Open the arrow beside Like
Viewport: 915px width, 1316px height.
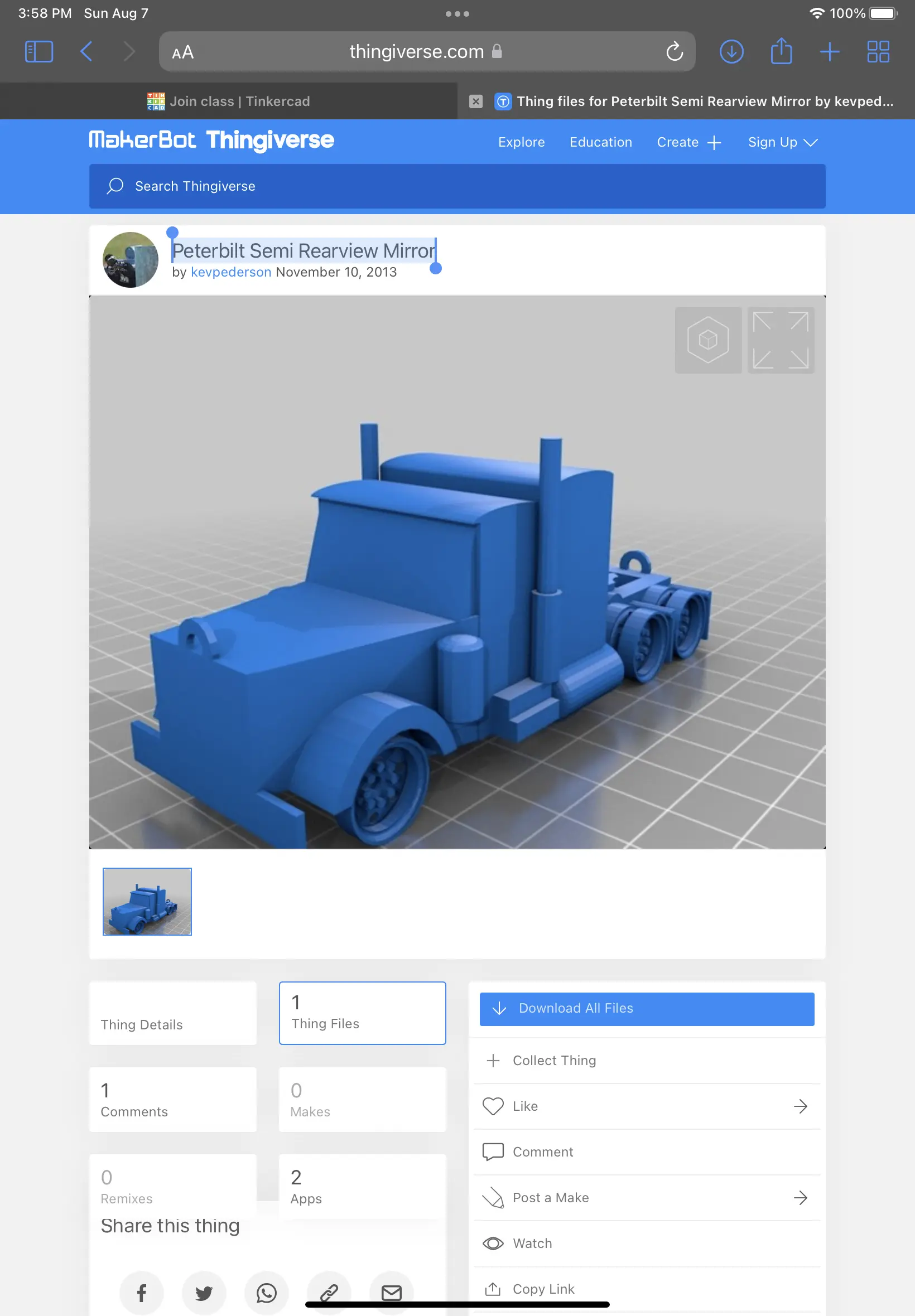pyautogui.click(x=800, y=1106)
